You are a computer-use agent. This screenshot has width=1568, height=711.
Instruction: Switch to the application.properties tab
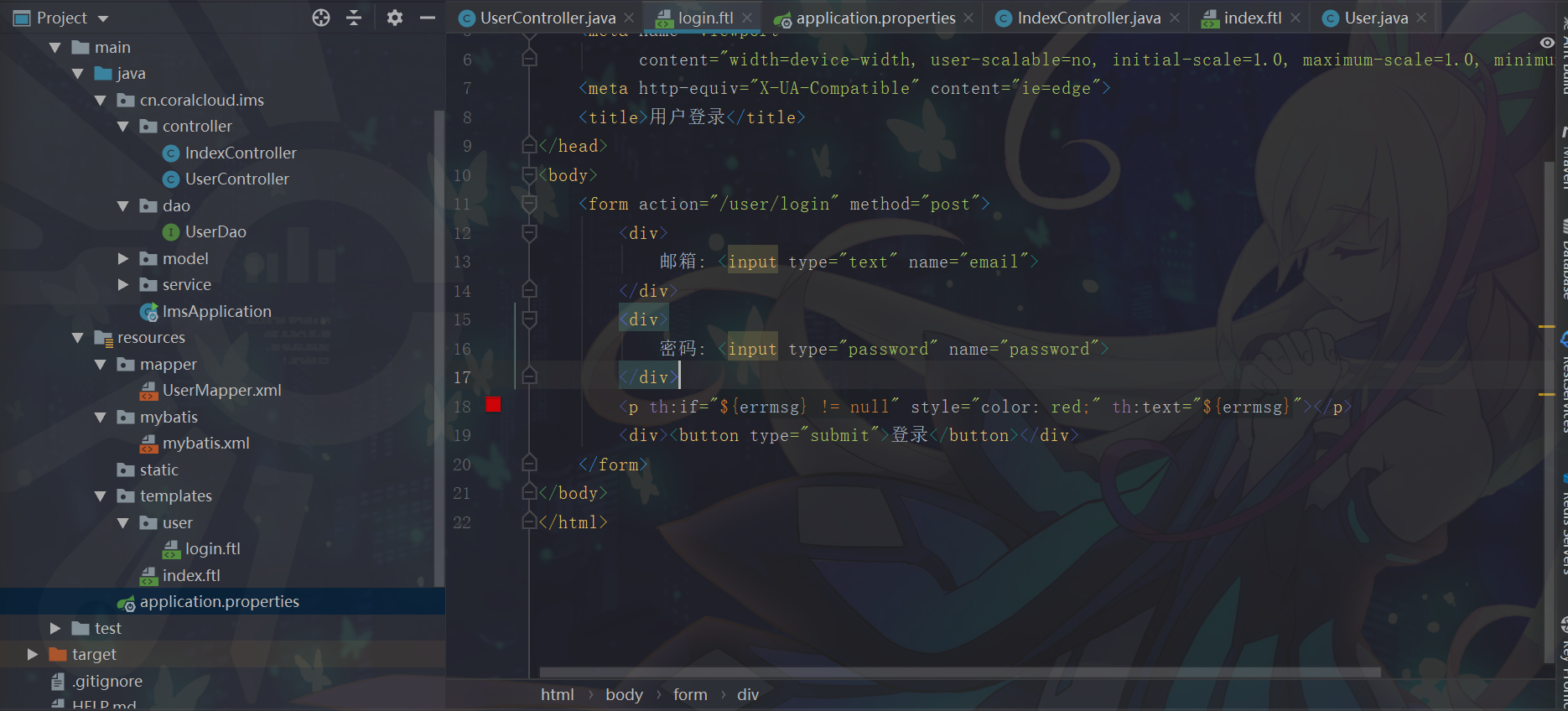pyautogui.click(x=875, y=18)
